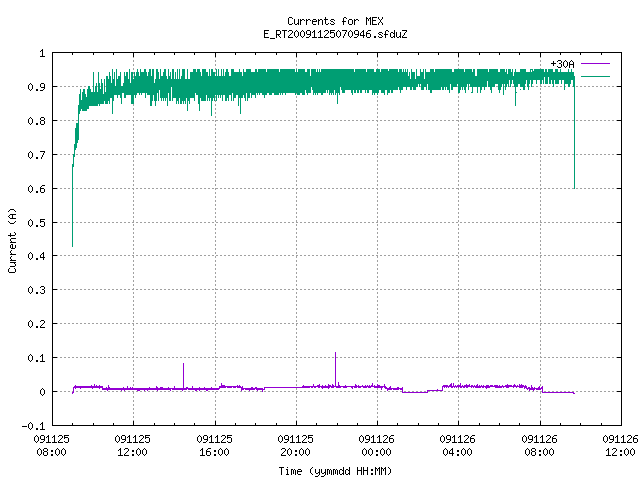Click y-axis tick label 0.9
This screenshot has height=480, width=640.
pos(36,87)
